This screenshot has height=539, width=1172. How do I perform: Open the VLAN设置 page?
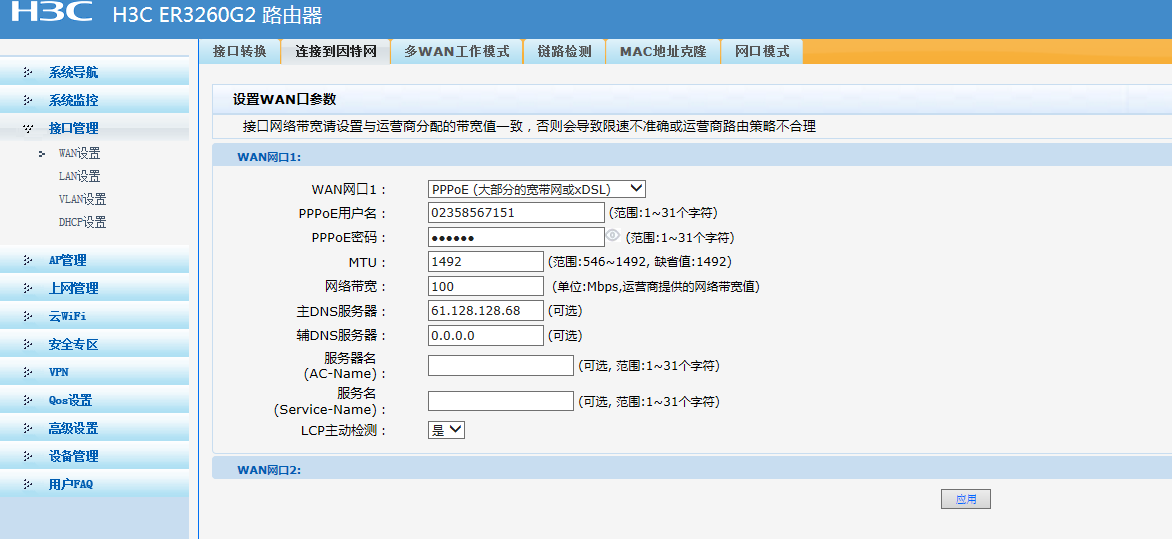click(82, 200)
